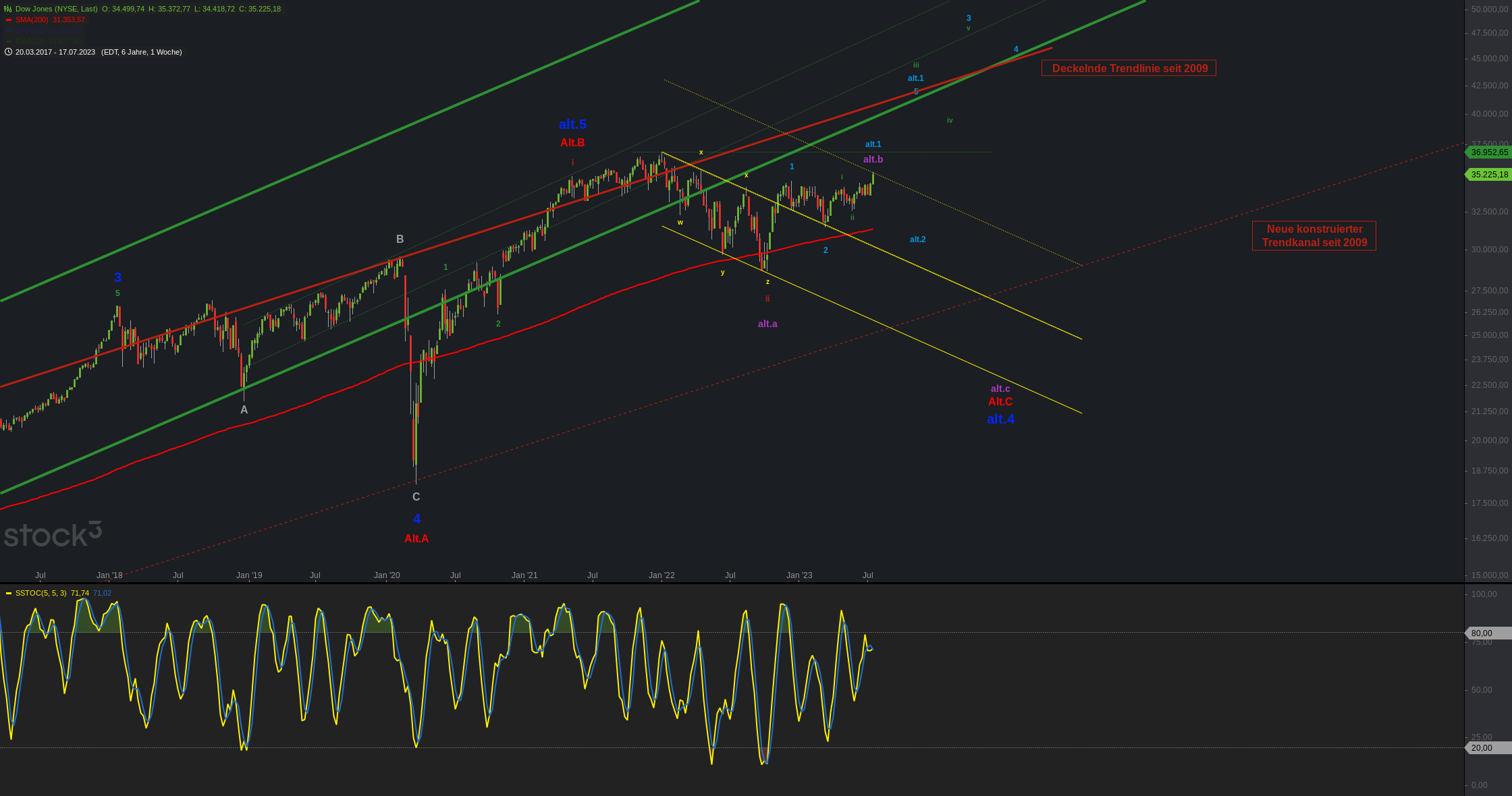Click the blue SSTOC value 71,02
The width and height of the screenshot is (1512, 796).
102,593
